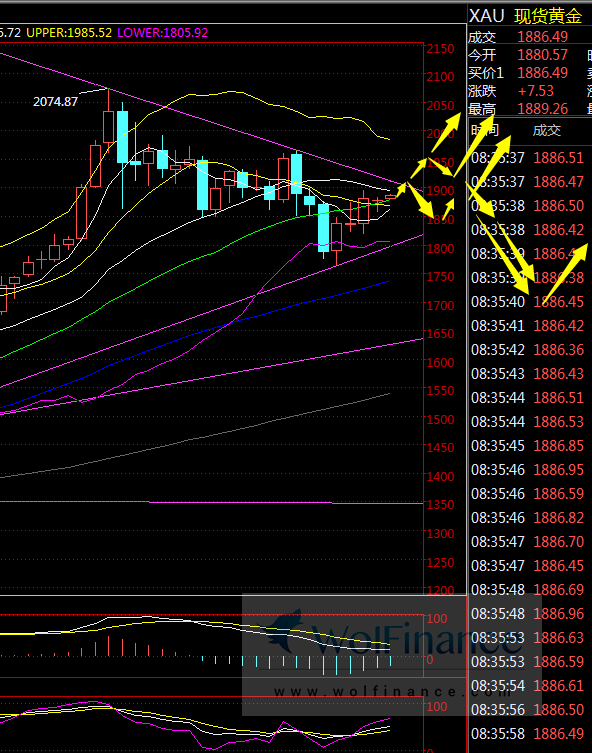Screen dimensions: 592x753
Task: Click the 成交 price value 1886.49
Action: tap(543, 36)
